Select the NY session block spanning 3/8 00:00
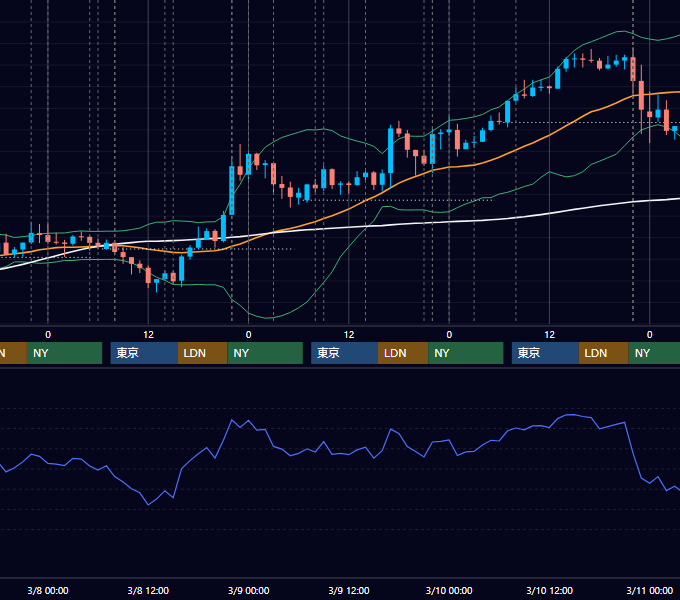The height and width of the screenshot is (600, 680). coord(64,353)
